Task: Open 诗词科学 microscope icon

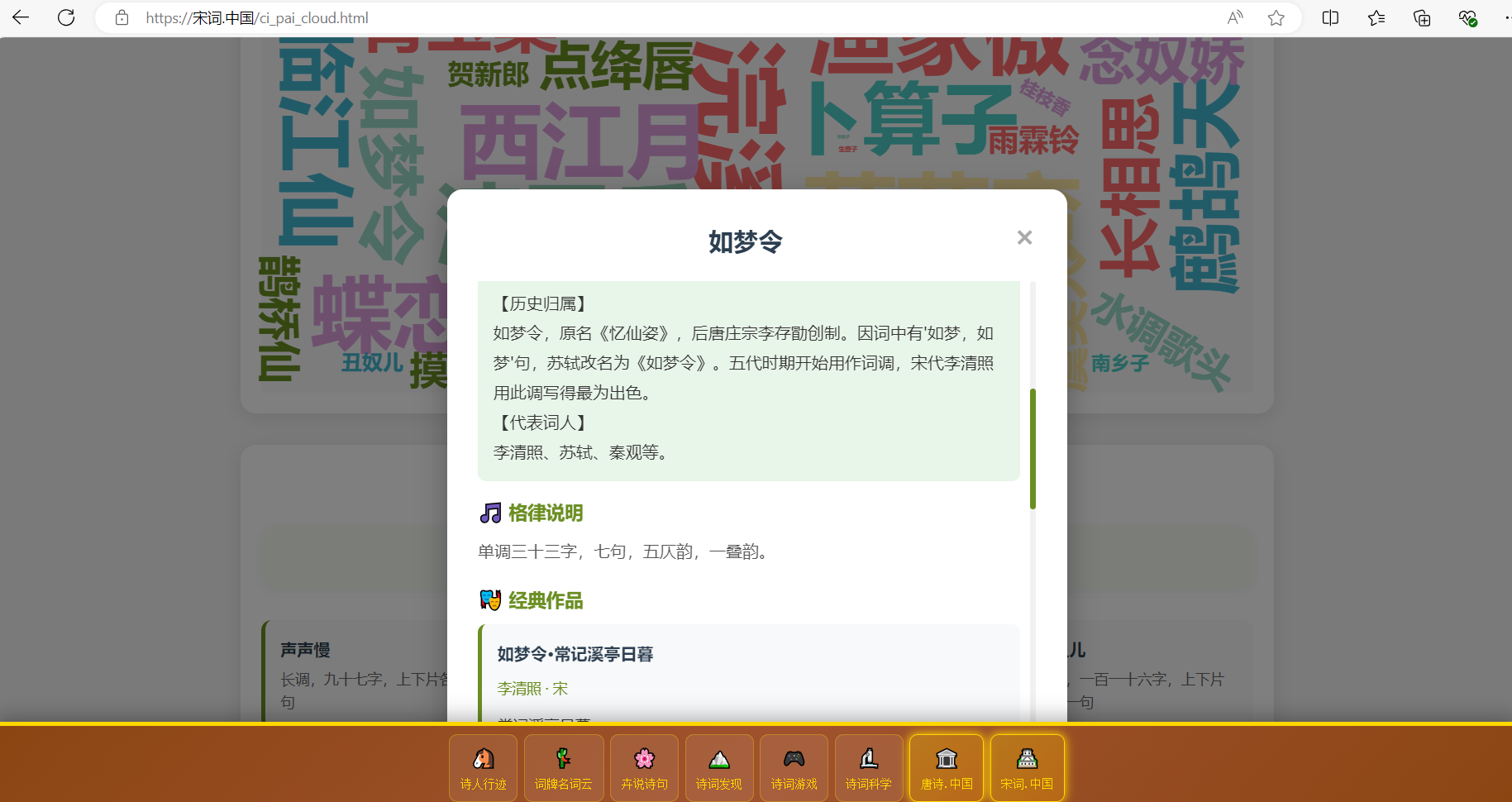Action: (868, 767)
